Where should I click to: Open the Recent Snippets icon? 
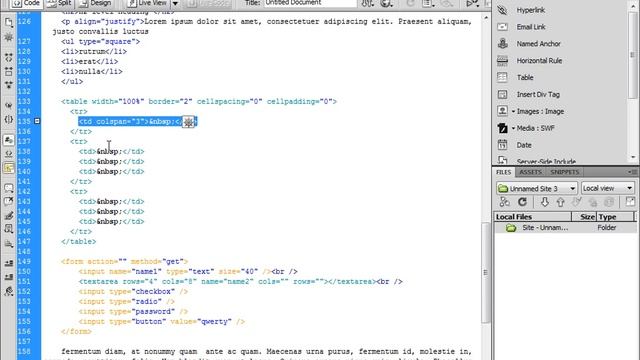[x=9, y=229]
